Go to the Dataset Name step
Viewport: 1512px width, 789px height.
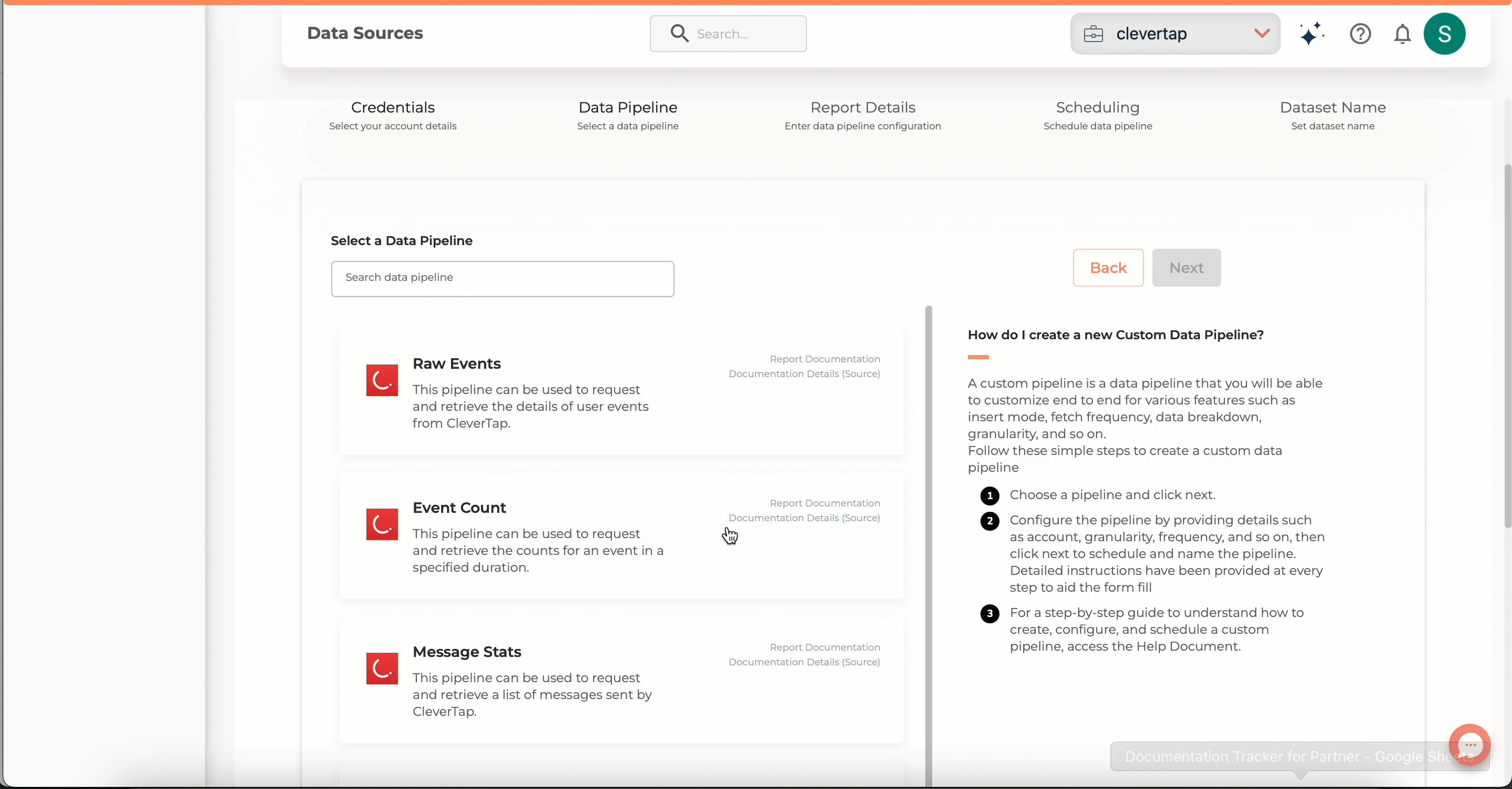1333,116
